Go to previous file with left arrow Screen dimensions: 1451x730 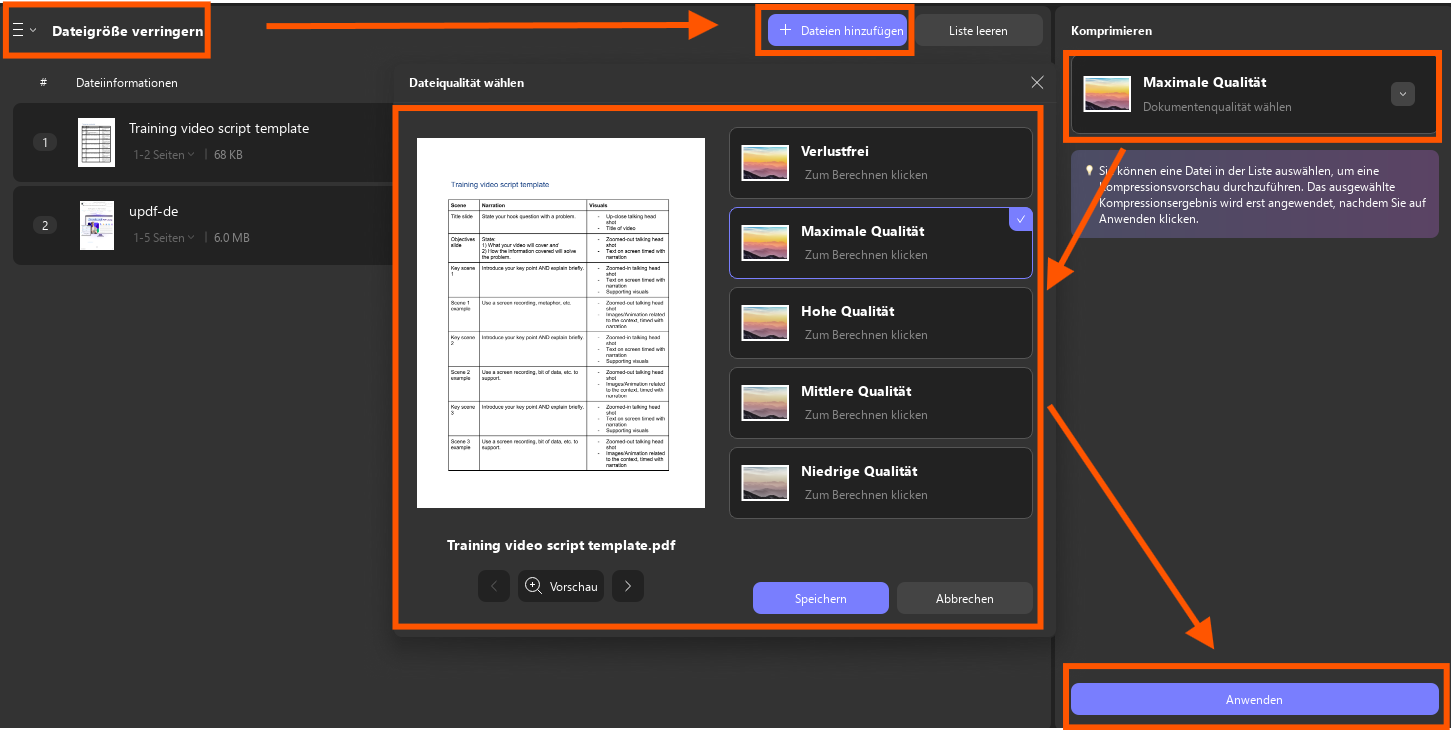click(x=494, y=586)
